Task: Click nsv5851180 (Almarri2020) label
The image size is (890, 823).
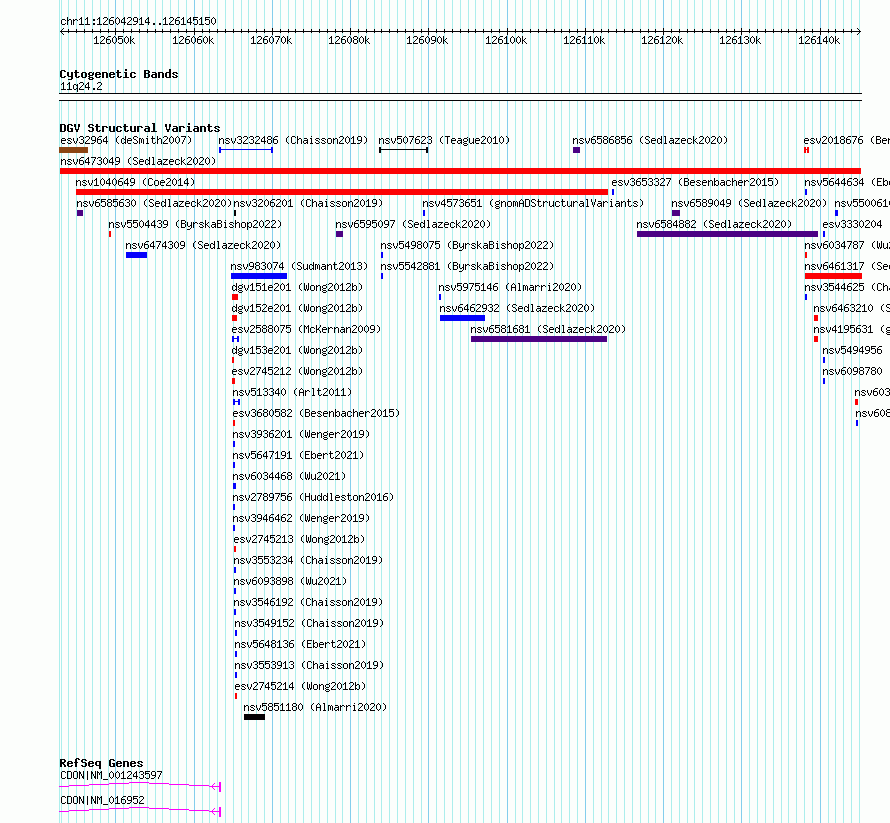Action: 315,707
